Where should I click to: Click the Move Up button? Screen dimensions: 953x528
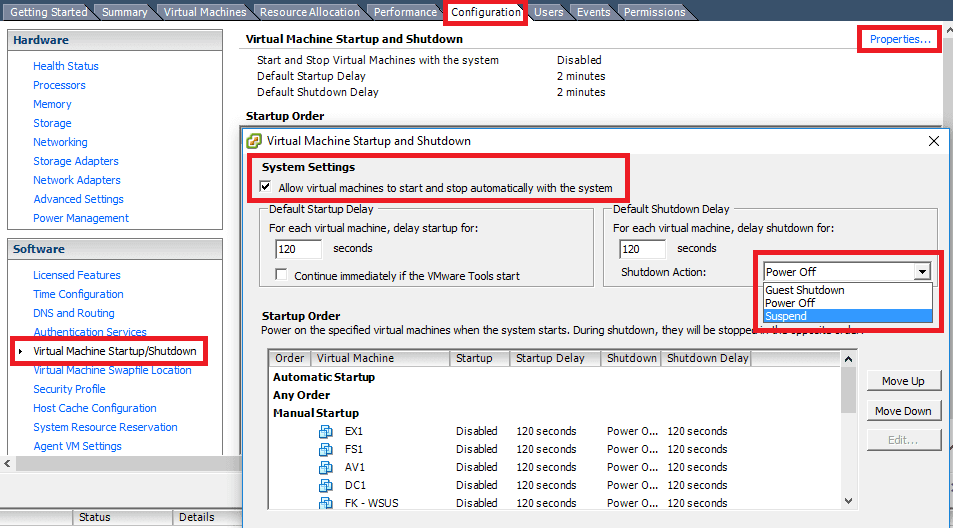pos(903,381)
